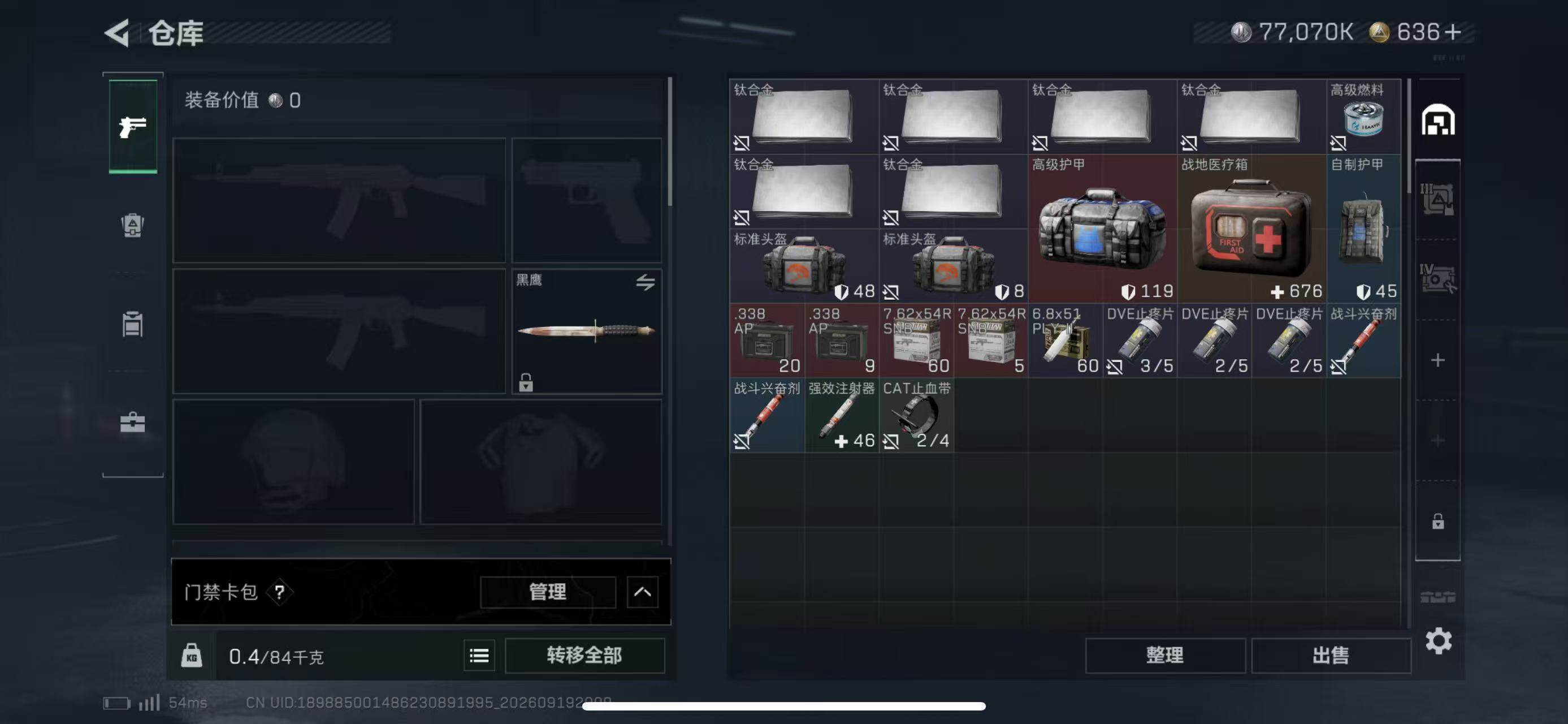Image resolution: width=1568 pixels, height=724 pixels.
Task: Click the empty helmet equipment slot
Action: coord(293,462)
